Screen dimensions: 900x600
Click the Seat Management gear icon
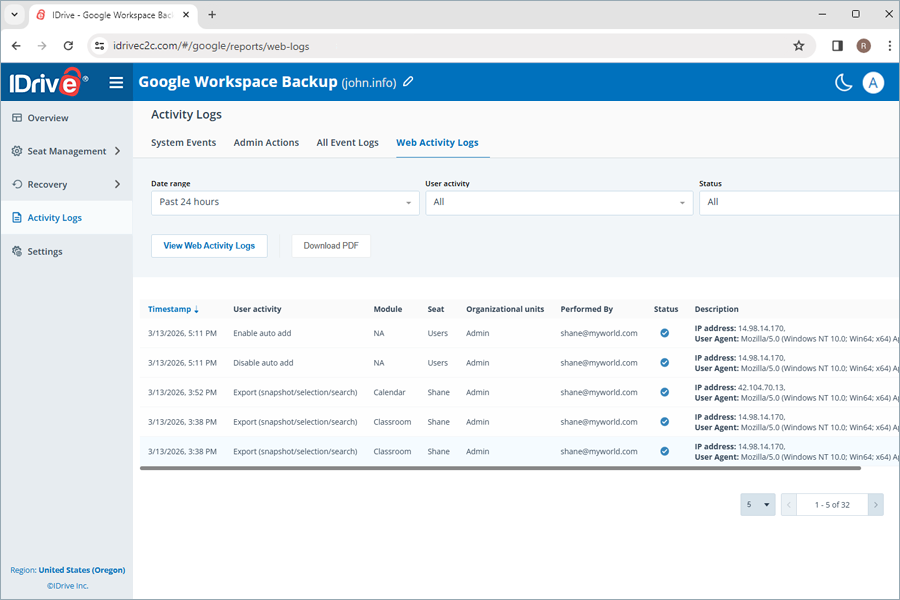coord(18,151)
